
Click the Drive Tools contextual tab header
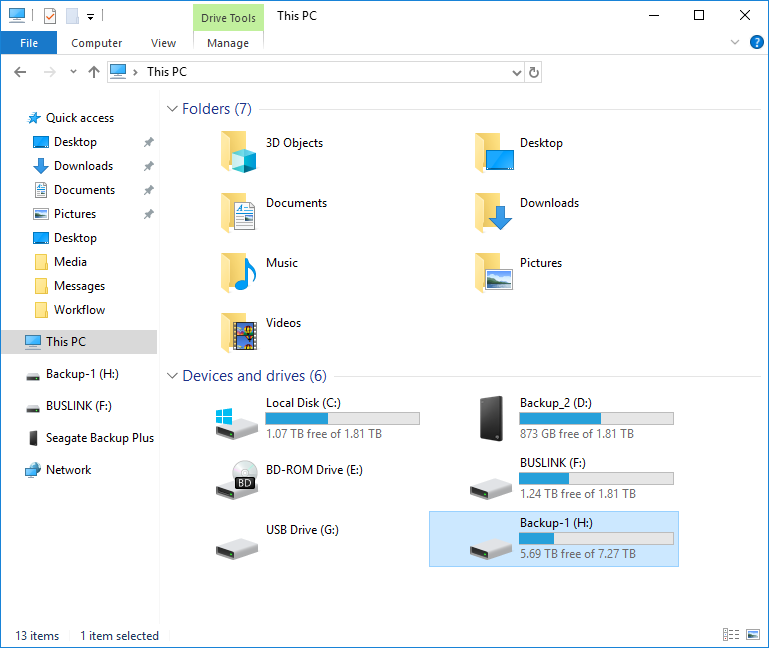229,18
